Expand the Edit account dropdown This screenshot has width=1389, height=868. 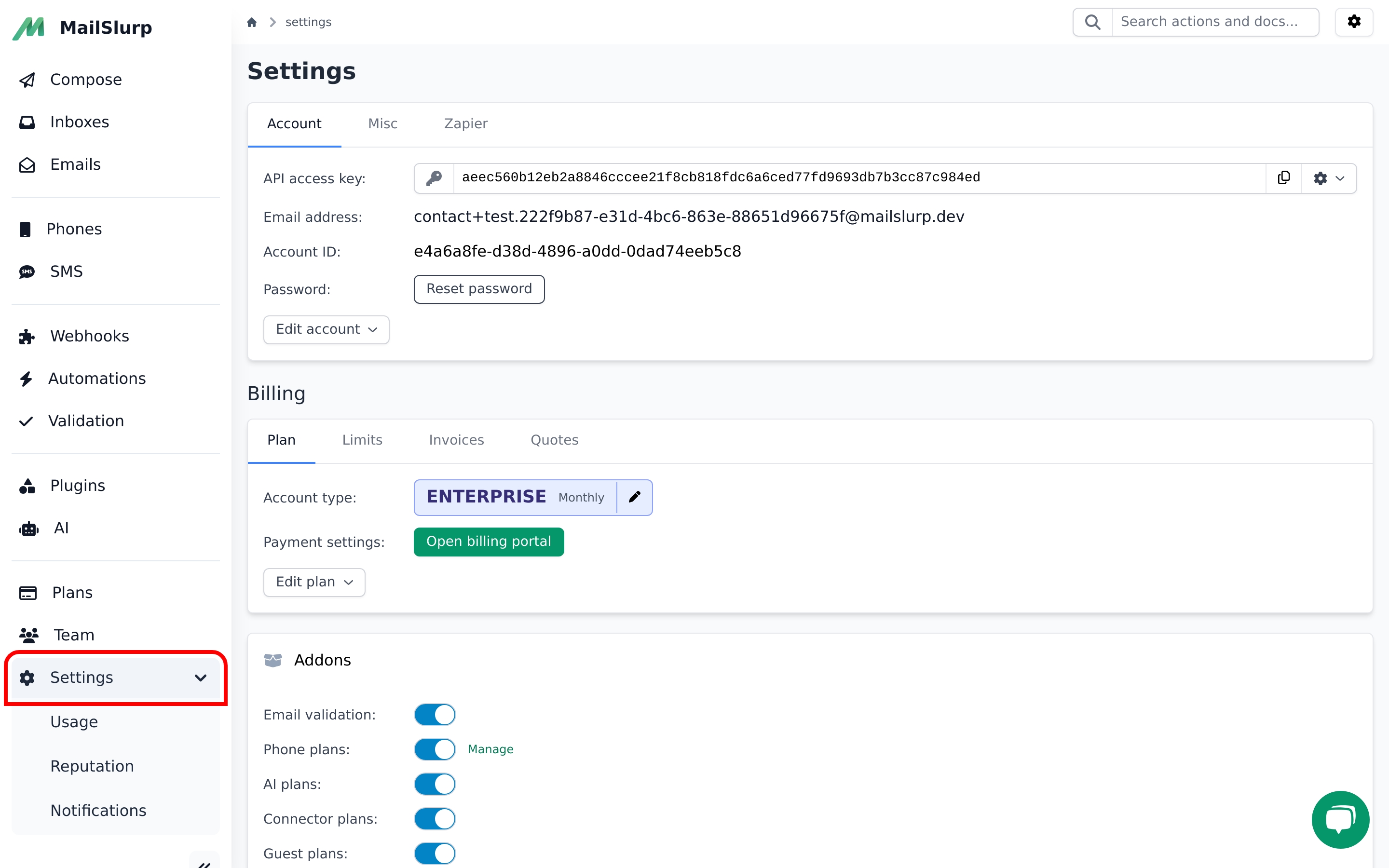click(x=325, y=329)
